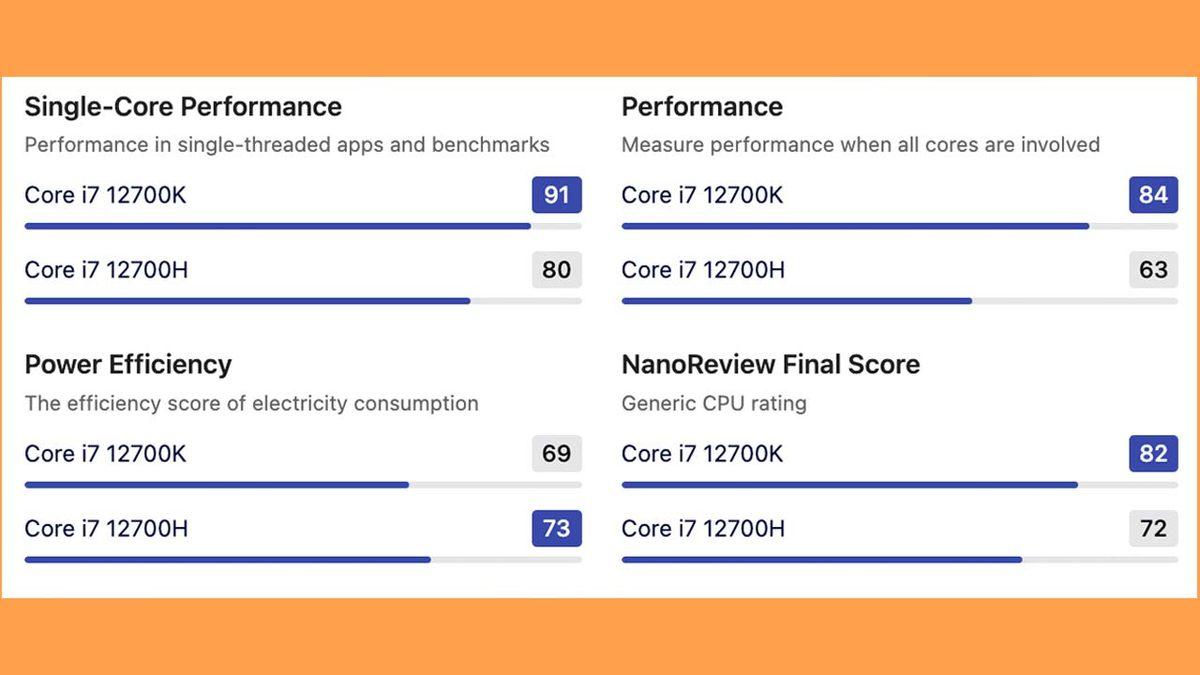The image size is (1200, 675).
Task: Click the 63 multi-core score badge
Action: tap(1153, 270)
